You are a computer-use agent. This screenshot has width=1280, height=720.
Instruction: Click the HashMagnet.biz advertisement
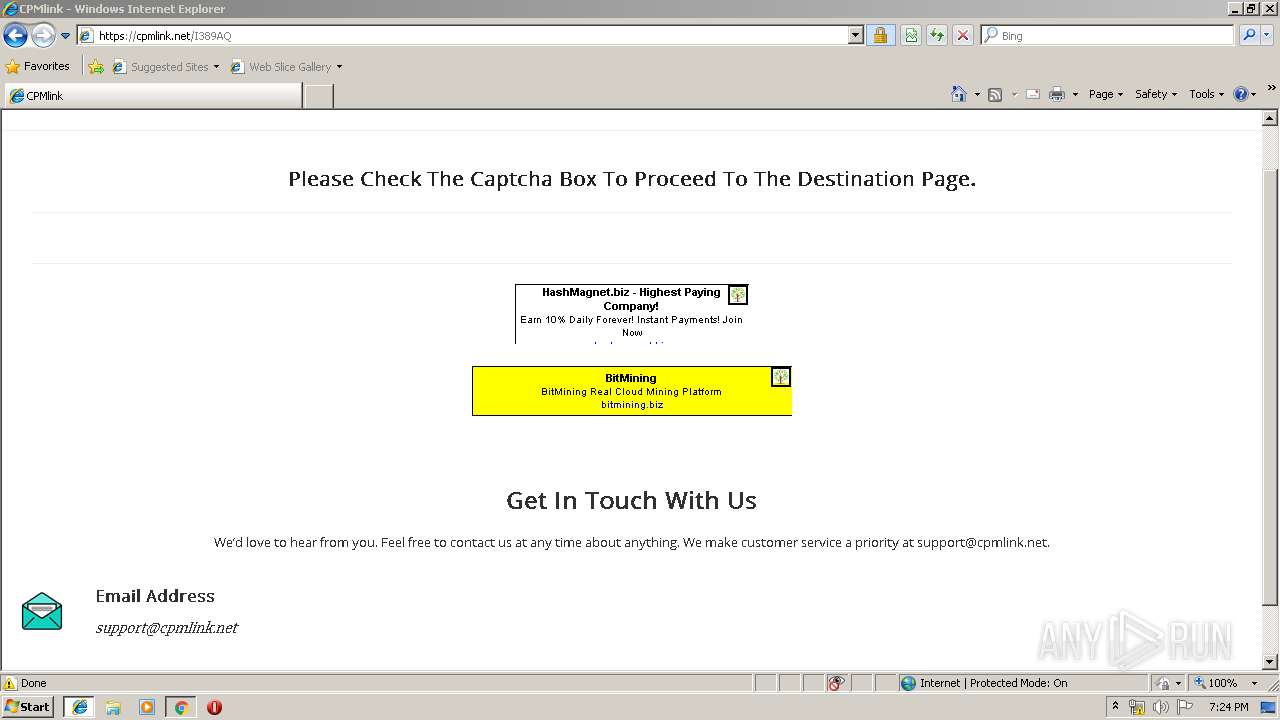point(631,313)
